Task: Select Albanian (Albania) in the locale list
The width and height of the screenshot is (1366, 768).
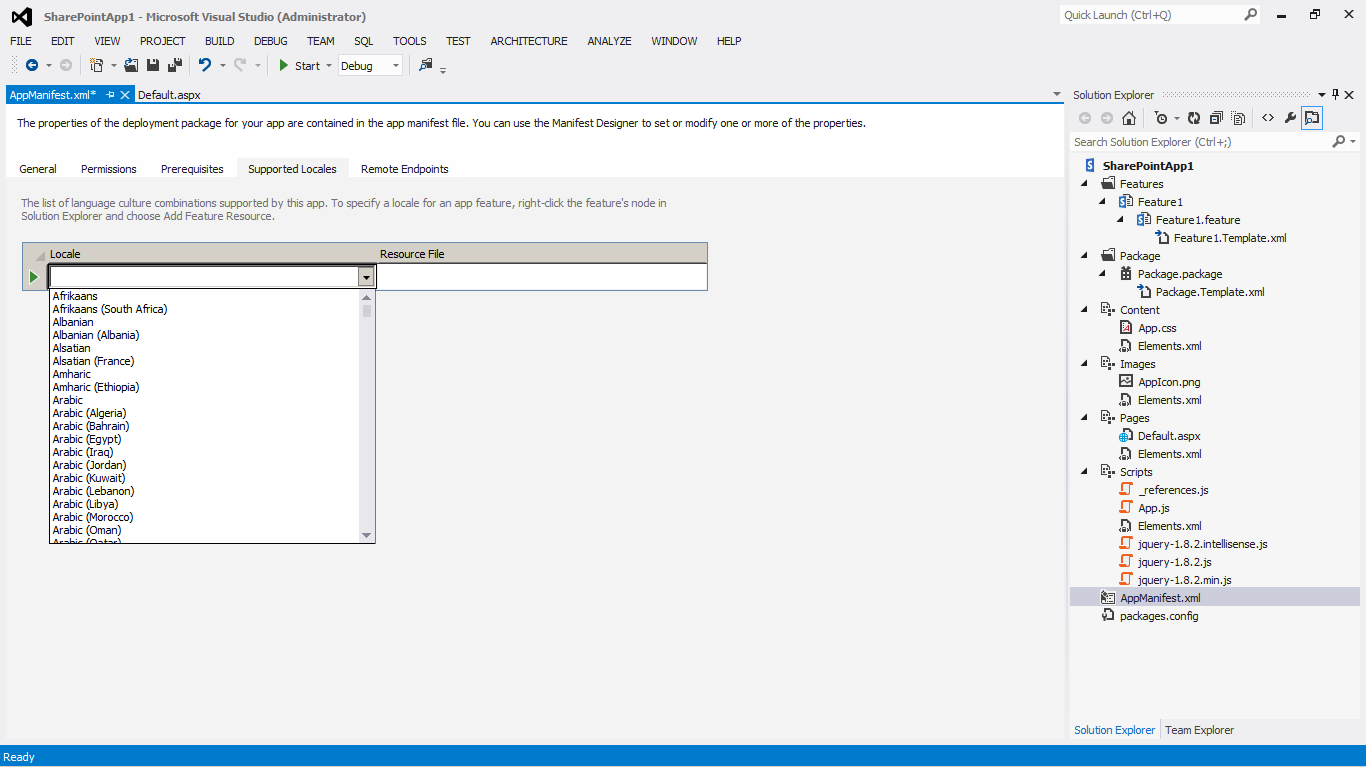Action: tap(96, 335)
